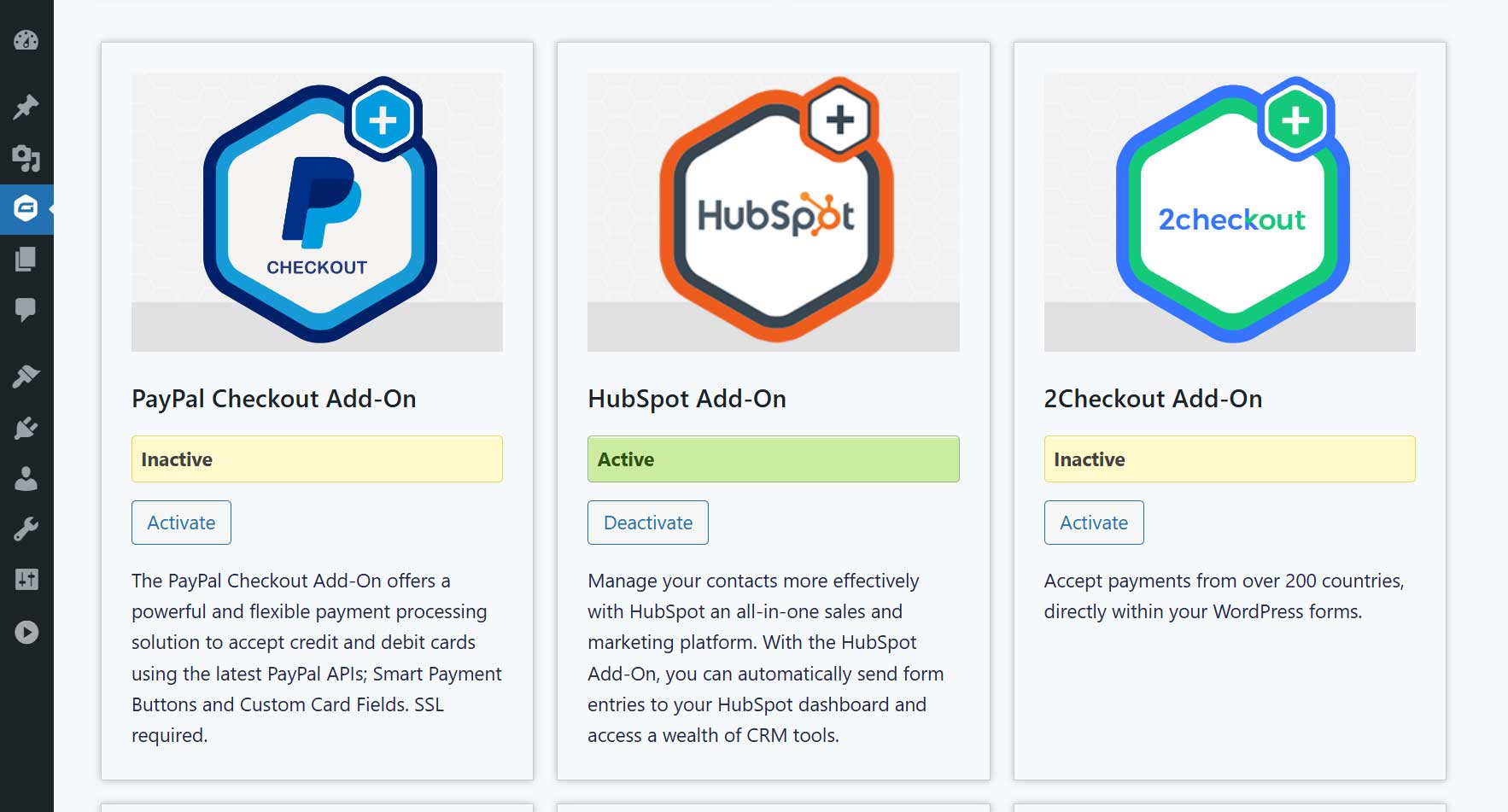Click the PayPal Checkout hexagon logo image
This screenshot has height=812, width=1508.
click(x=318, y=212)
